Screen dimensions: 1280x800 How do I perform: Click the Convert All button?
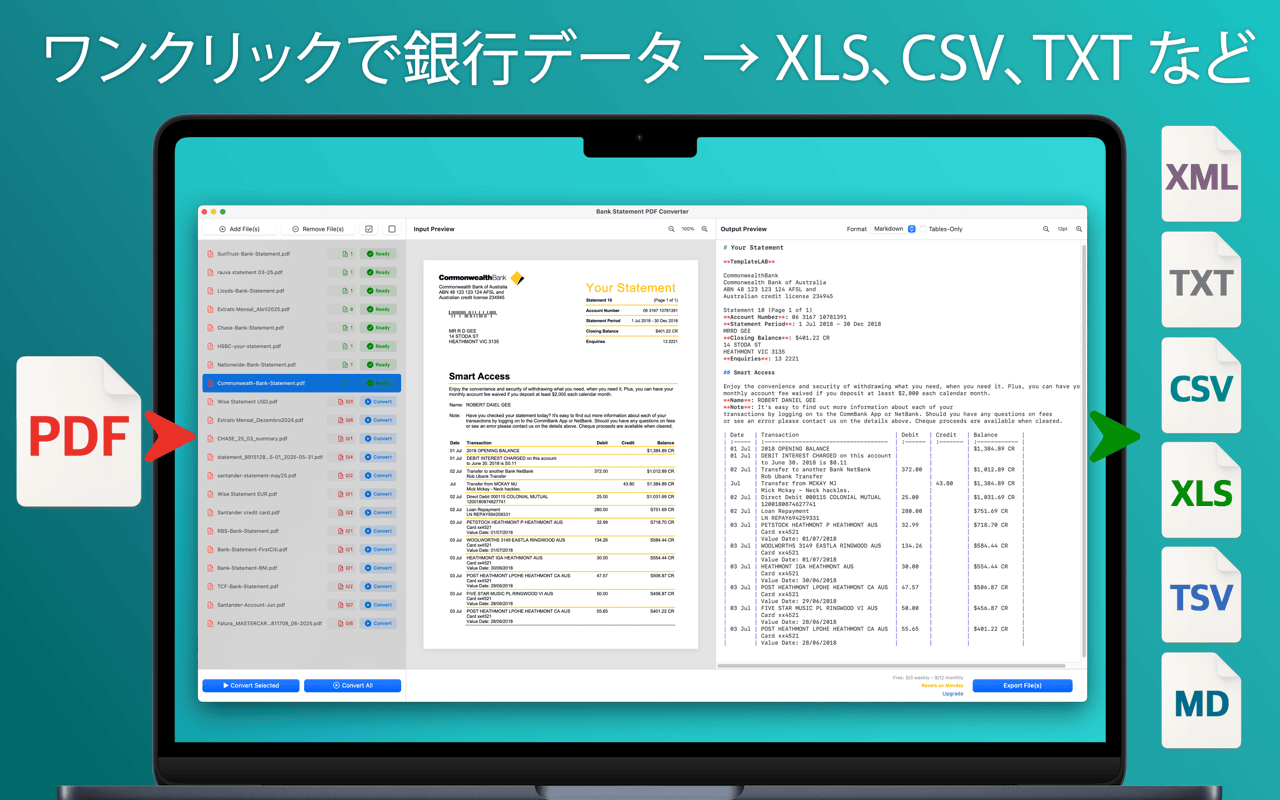tap(353, 686)
